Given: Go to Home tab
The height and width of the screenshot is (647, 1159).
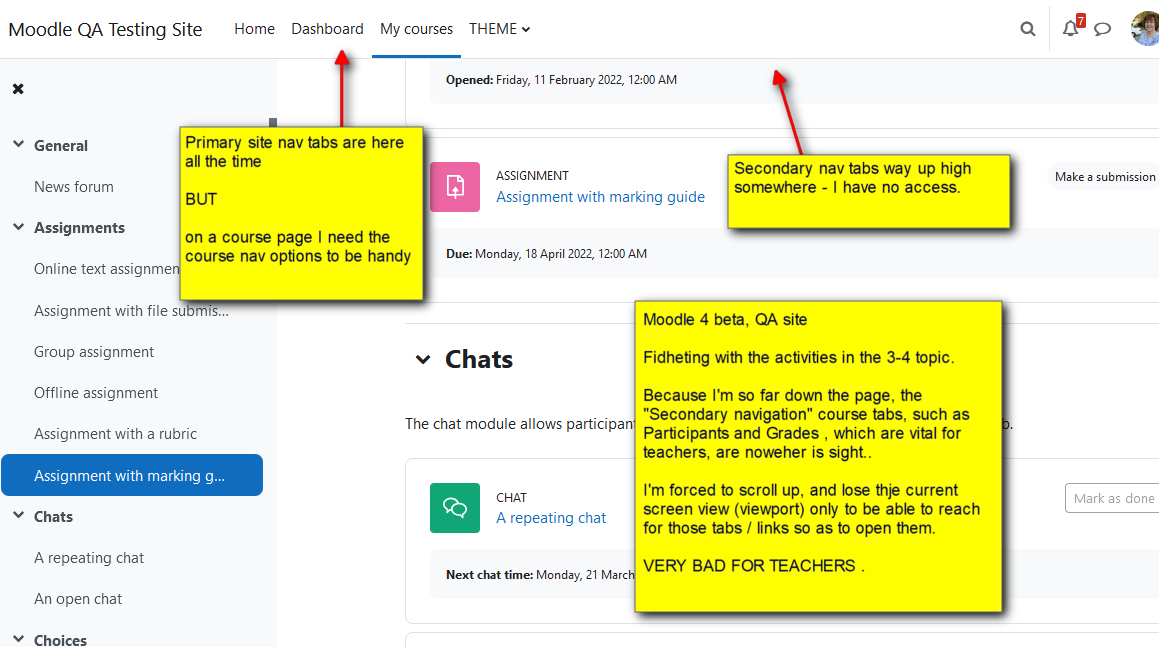Looking at the screenshot, I should [x=254, y=29].
